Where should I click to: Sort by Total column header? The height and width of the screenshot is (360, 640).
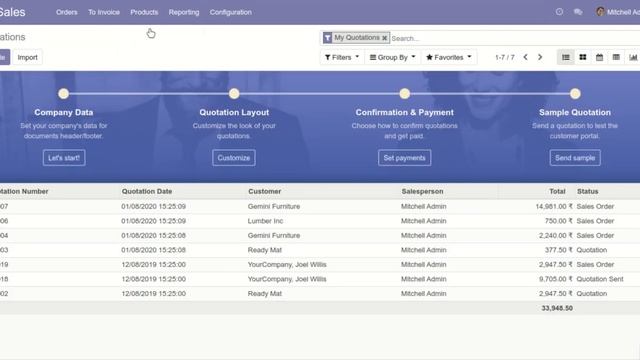tap(557, 191)
